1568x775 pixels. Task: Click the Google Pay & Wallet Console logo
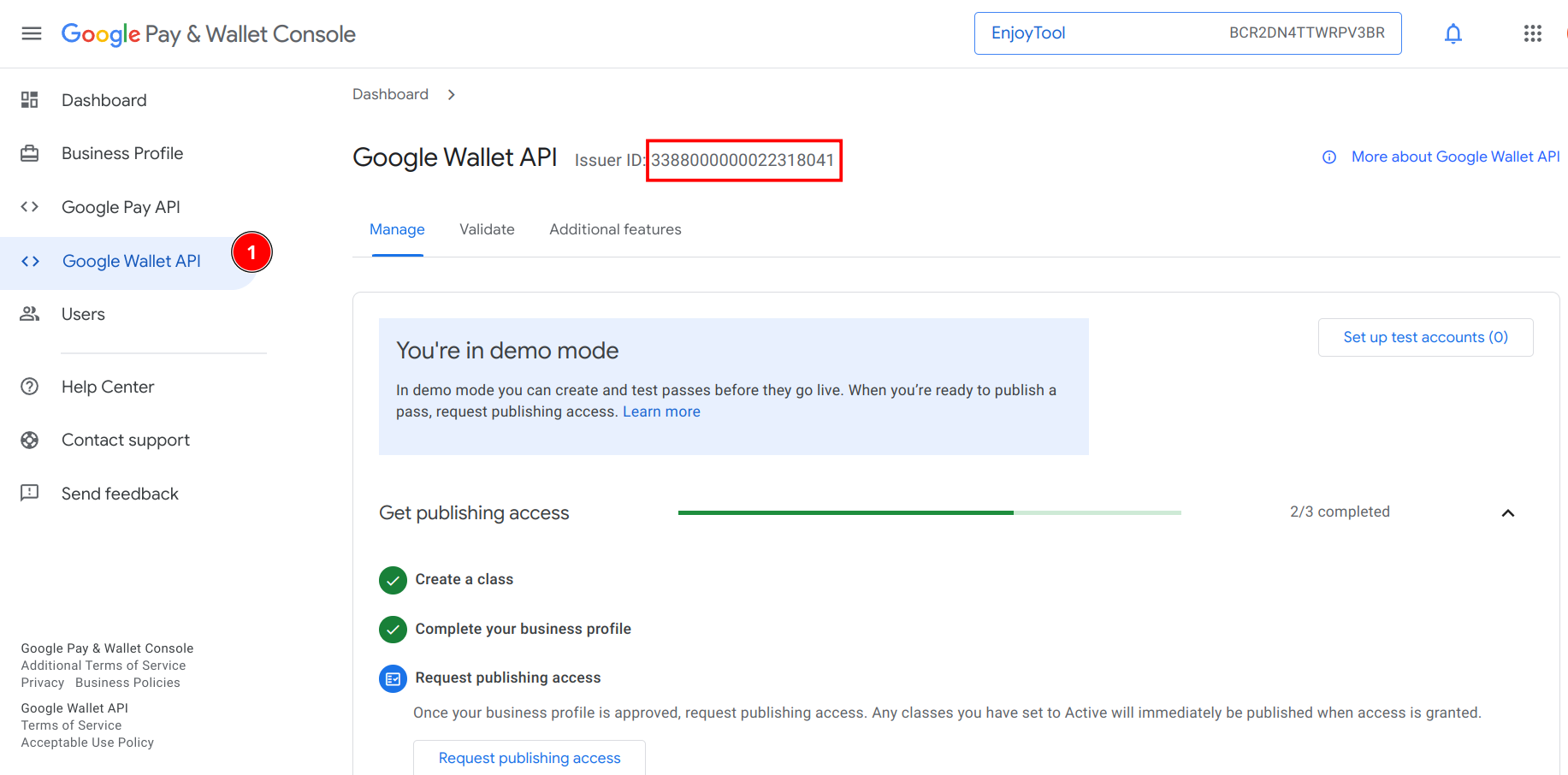(x=209, y=34)
